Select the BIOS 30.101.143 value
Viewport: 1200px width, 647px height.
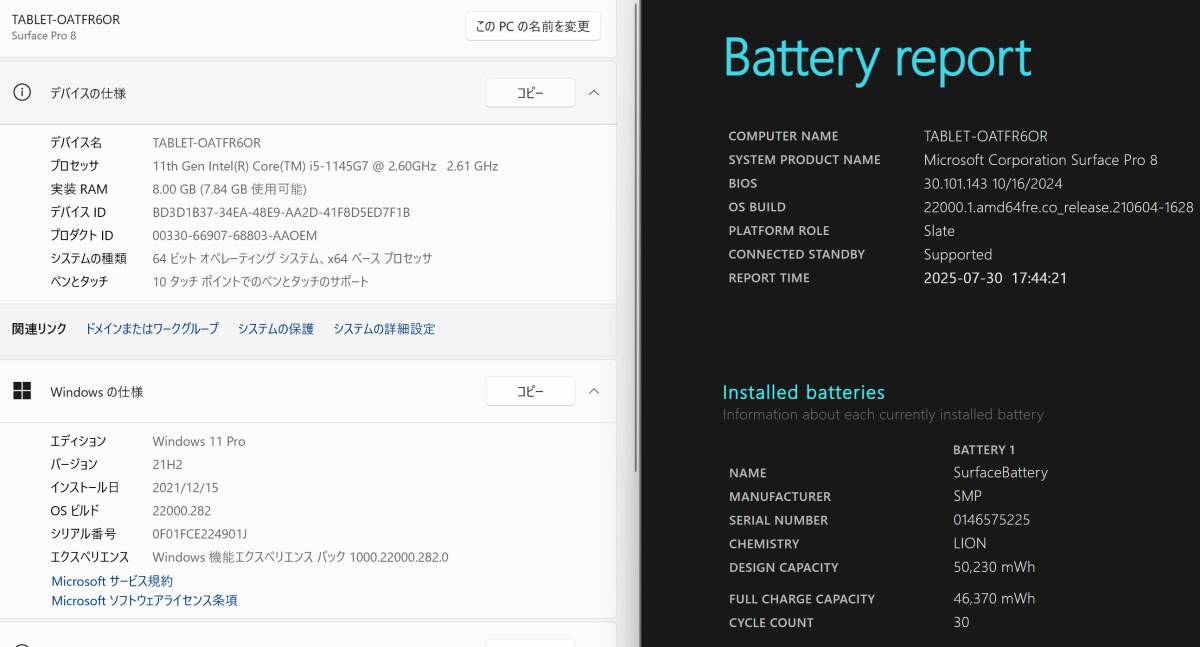993,183
